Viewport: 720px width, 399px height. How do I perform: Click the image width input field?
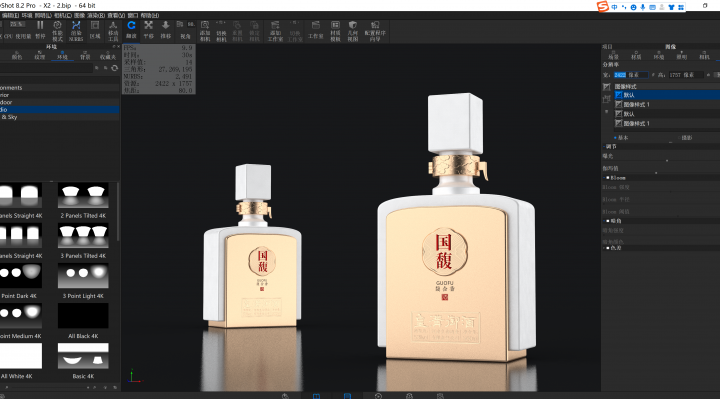point(630,75)
